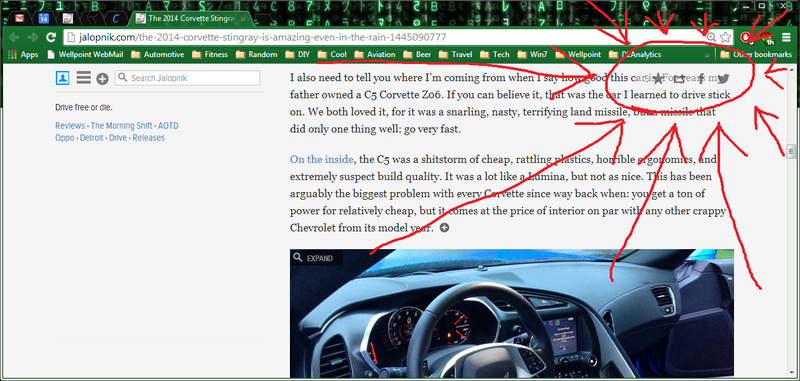Toggle the profile view icon in Jalopnik sidebar
The image size is (800, 381).
(62, 78)
